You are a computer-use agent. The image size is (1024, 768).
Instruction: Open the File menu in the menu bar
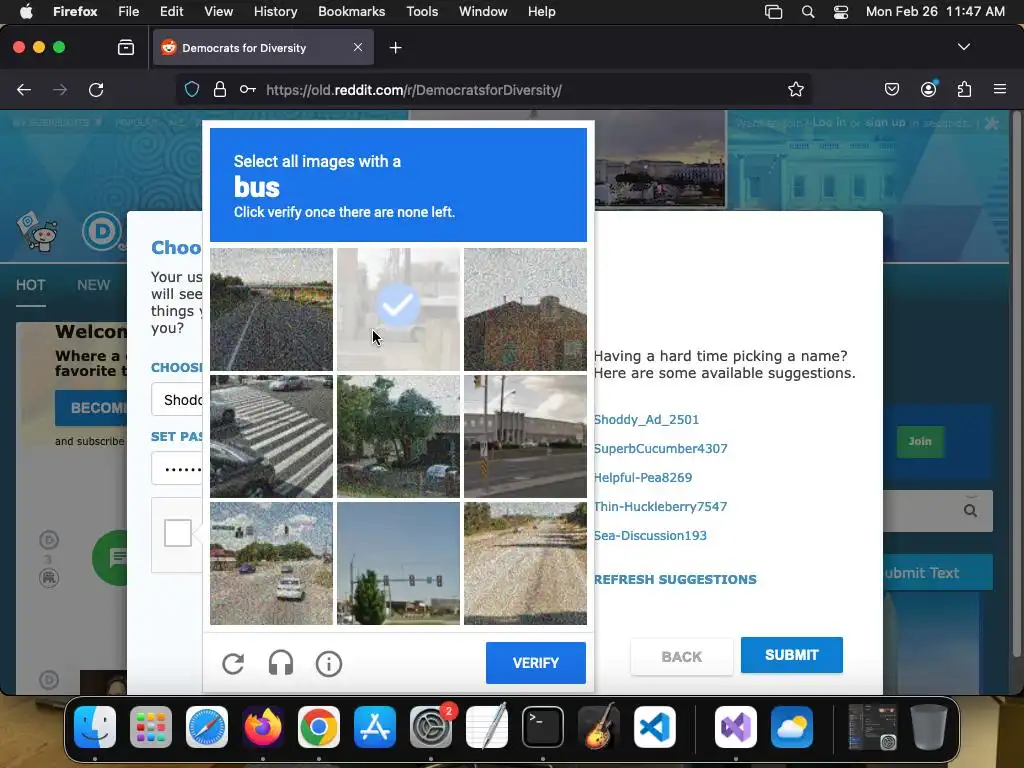129,12
